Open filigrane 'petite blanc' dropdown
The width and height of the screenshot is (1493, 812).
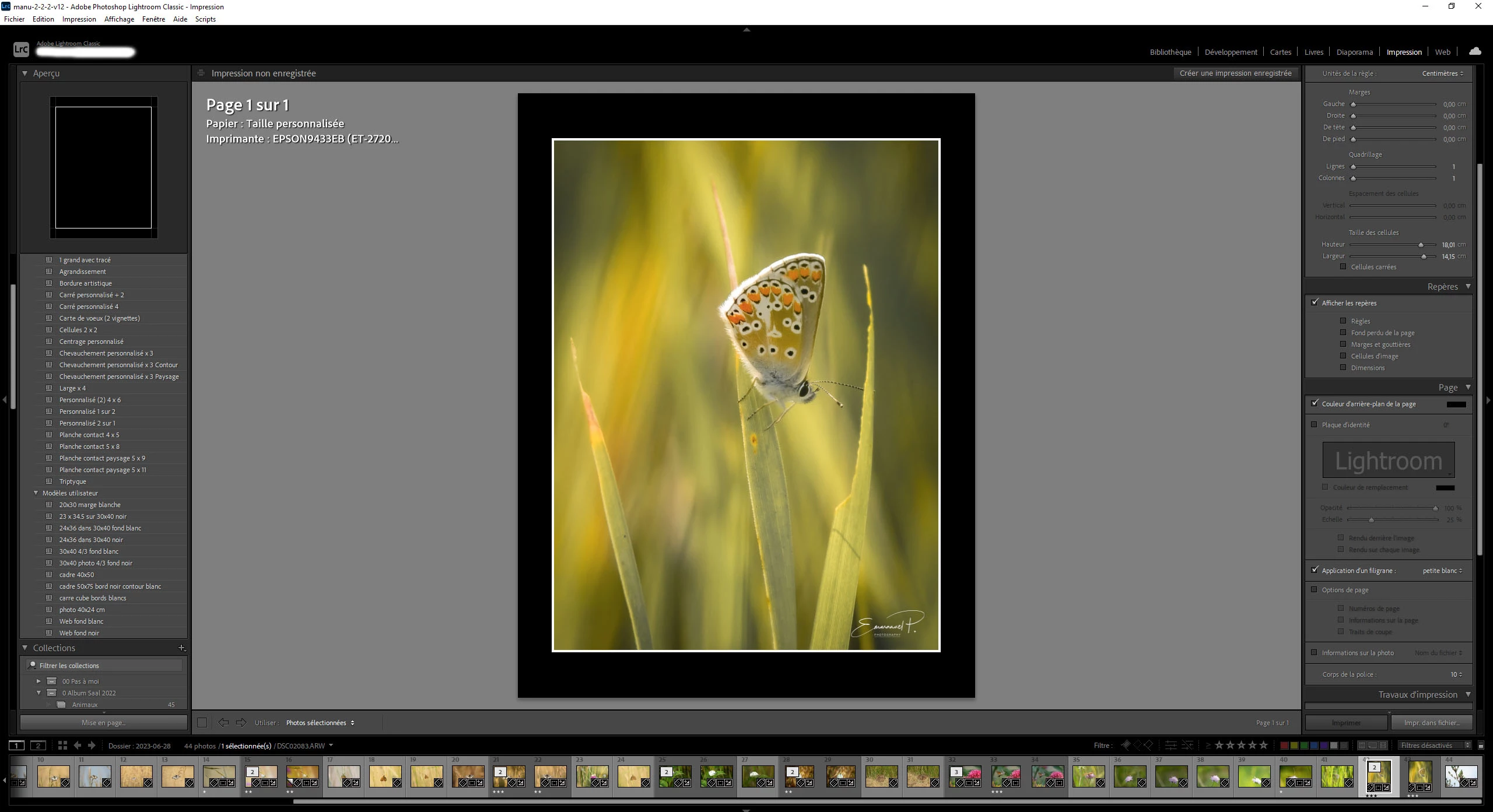[1442, 570]
